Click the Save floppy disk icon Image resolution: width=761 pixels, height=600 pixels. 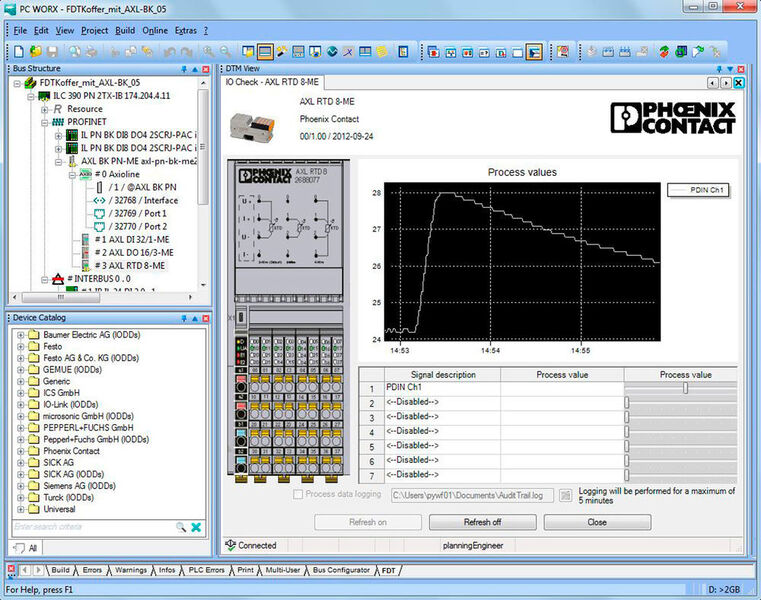(52, 51)
